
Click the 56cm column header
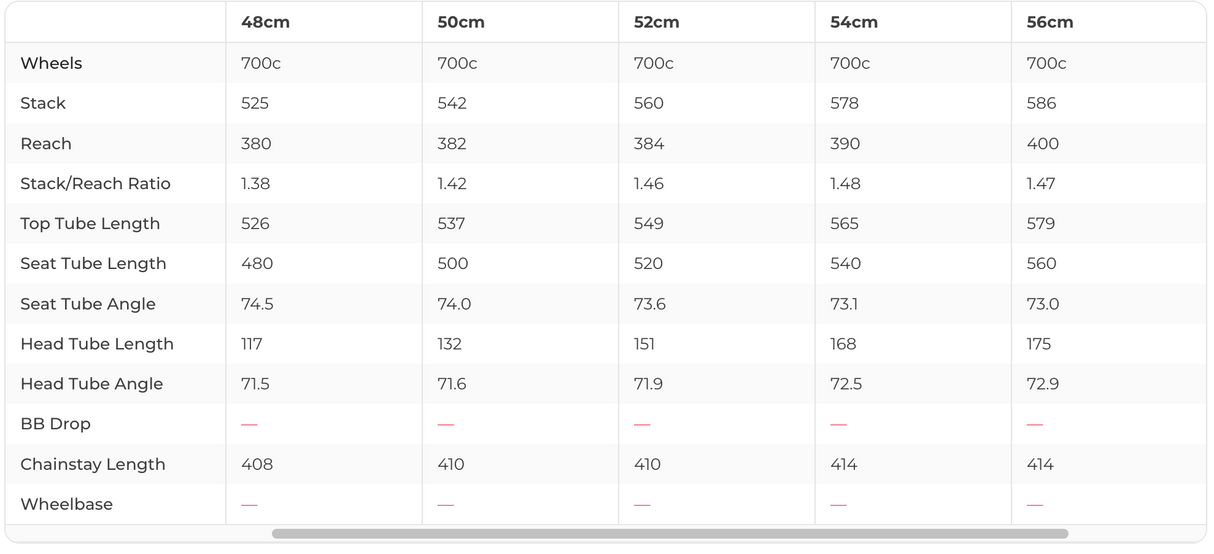[x=1050, y=22]
